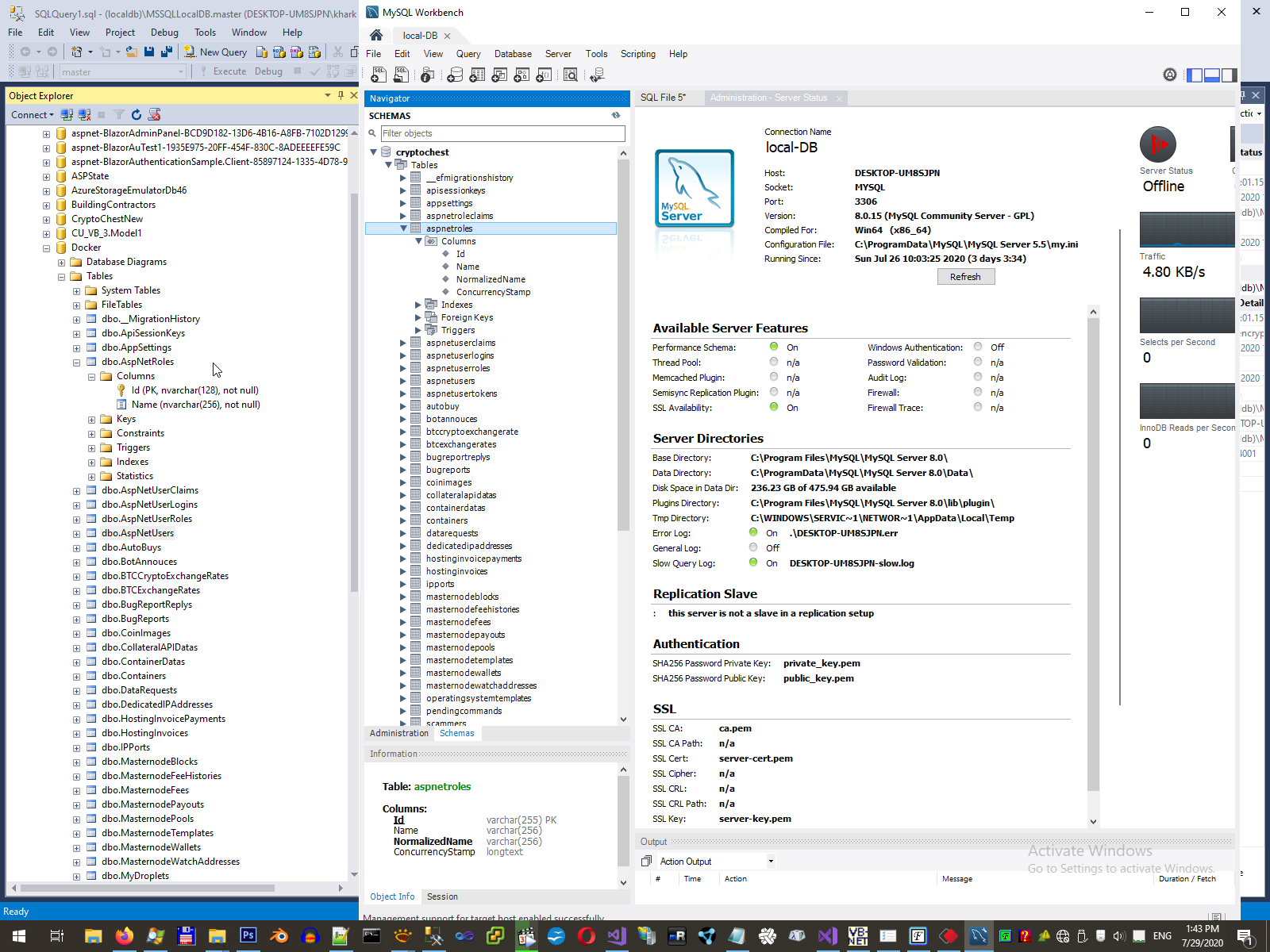Expand the Indexes node under aspnetroles
This screenshot has height=952, width=1270.
pos(418,305)
